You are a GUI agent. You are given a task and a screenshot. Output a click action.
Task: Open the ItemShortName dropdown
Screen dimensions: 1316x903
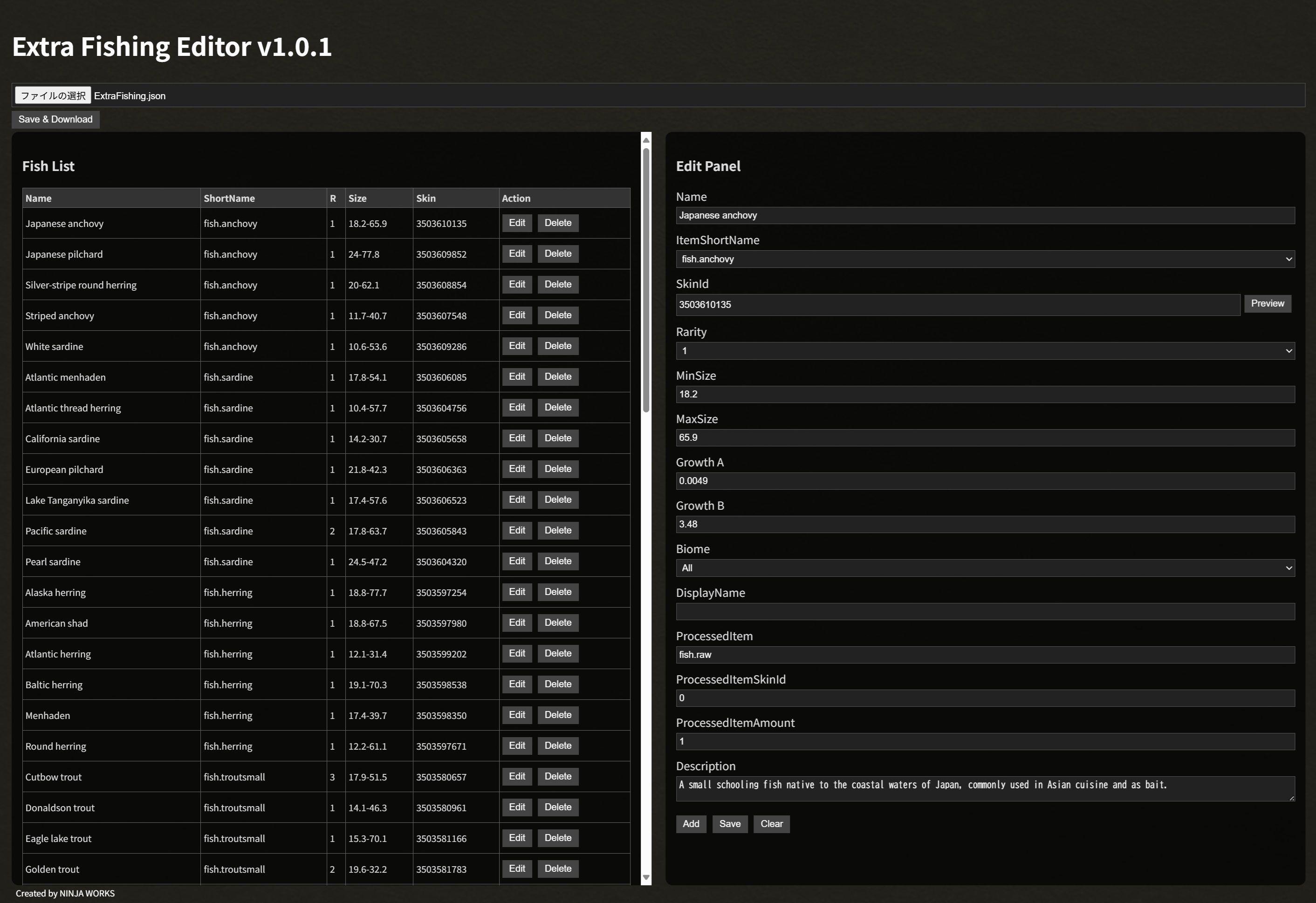tap(985, 259)
